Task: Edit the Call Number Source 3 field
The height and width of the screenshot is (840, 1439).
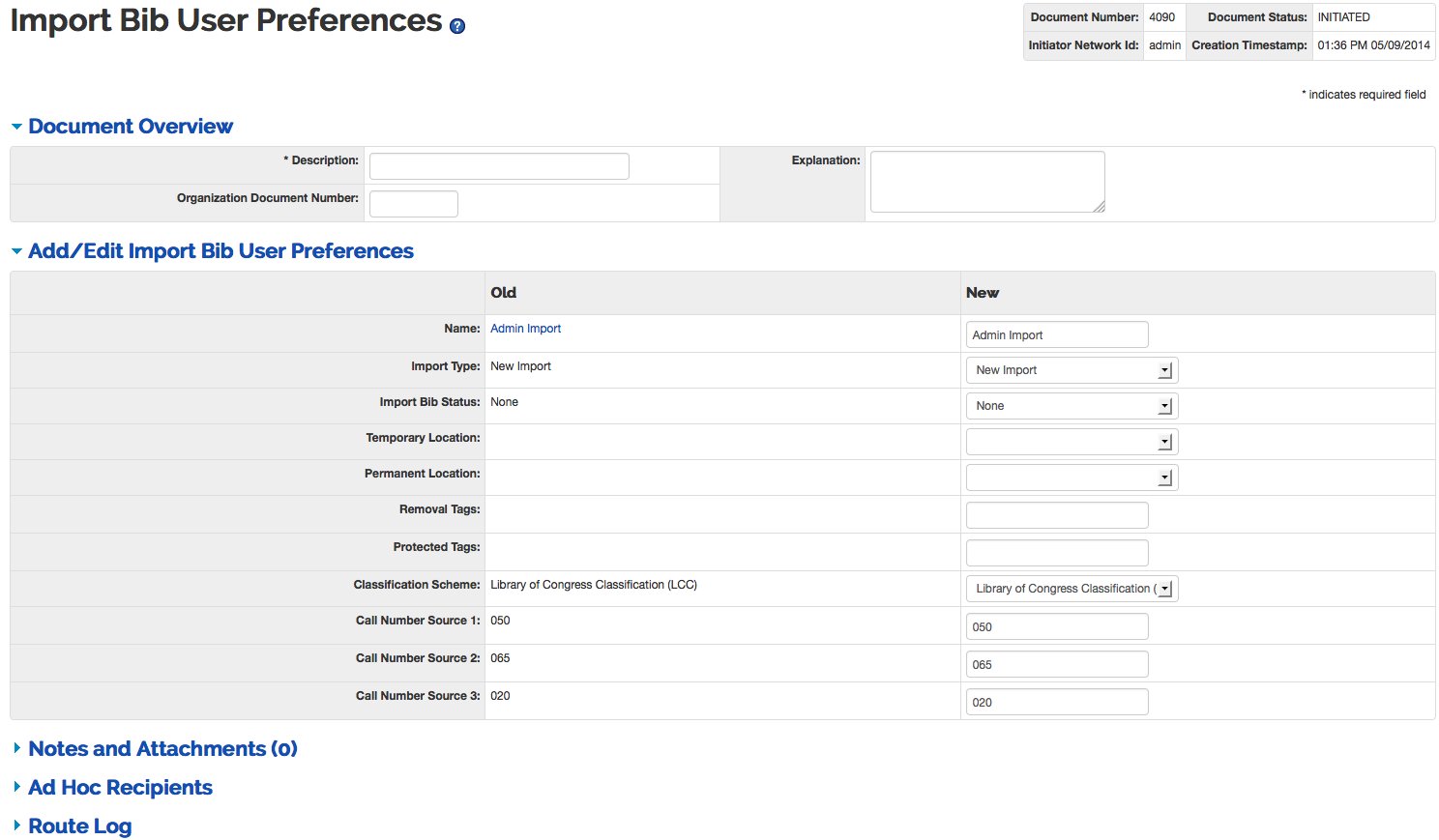Action: 1057,702
